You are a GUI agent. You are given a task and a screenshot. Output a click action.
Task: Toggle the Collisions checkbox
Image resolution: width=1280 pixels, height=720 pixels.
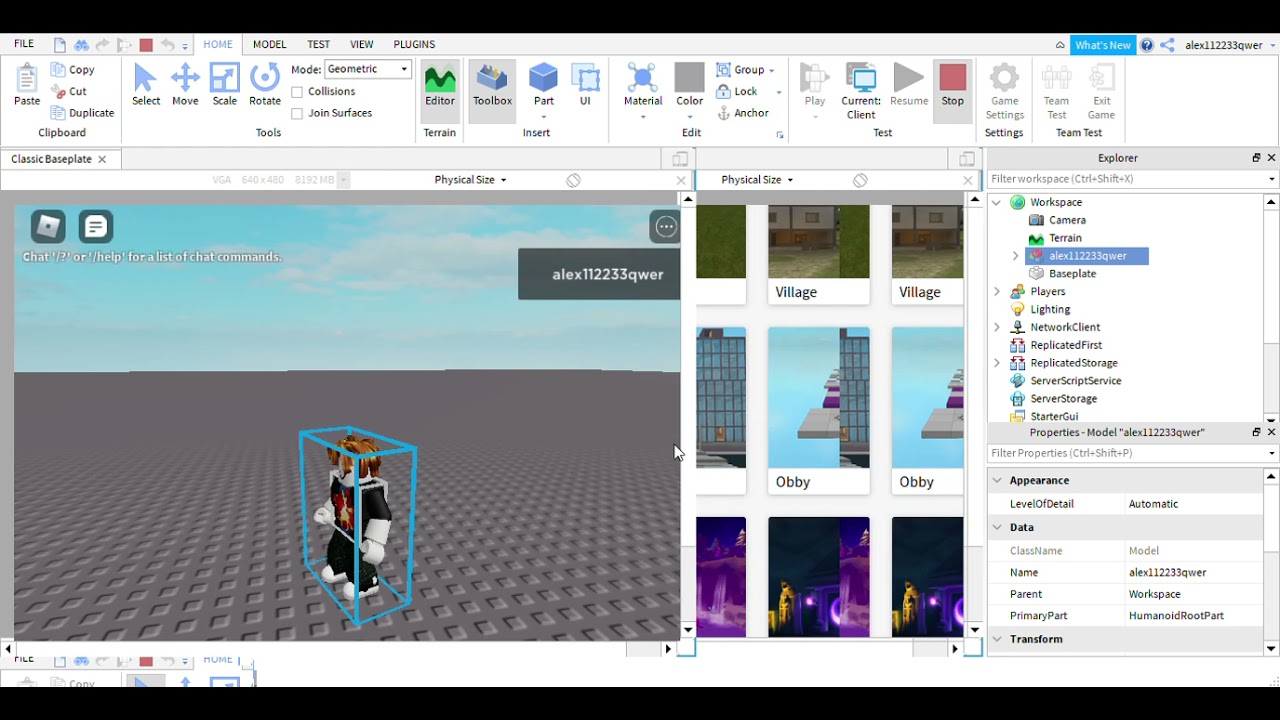297,92
